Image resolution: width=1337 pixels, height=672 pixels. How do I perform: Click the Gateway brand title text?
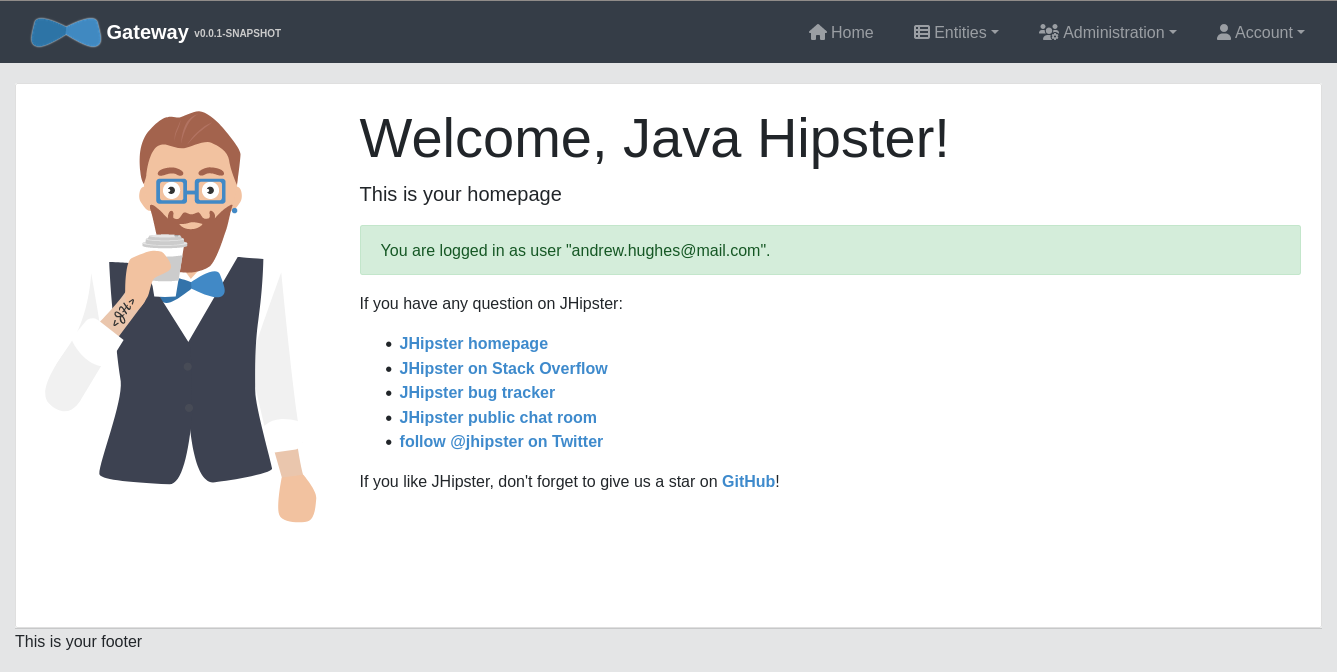[147, 32]
